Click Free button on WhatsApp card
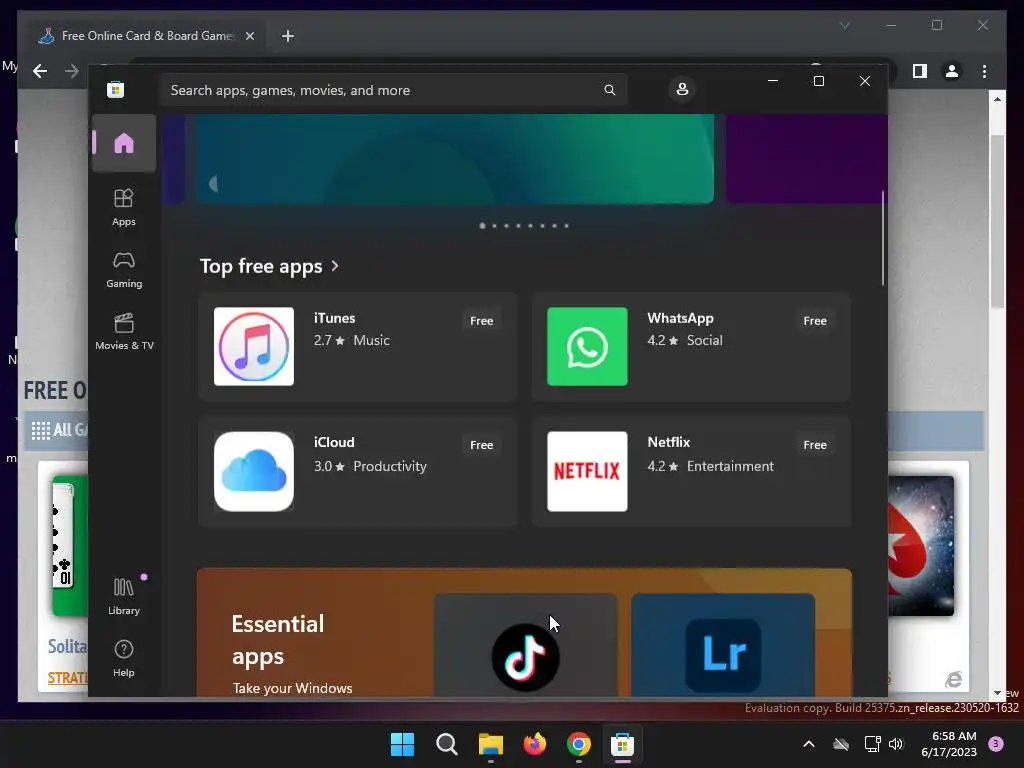 (x=815, y=321)
